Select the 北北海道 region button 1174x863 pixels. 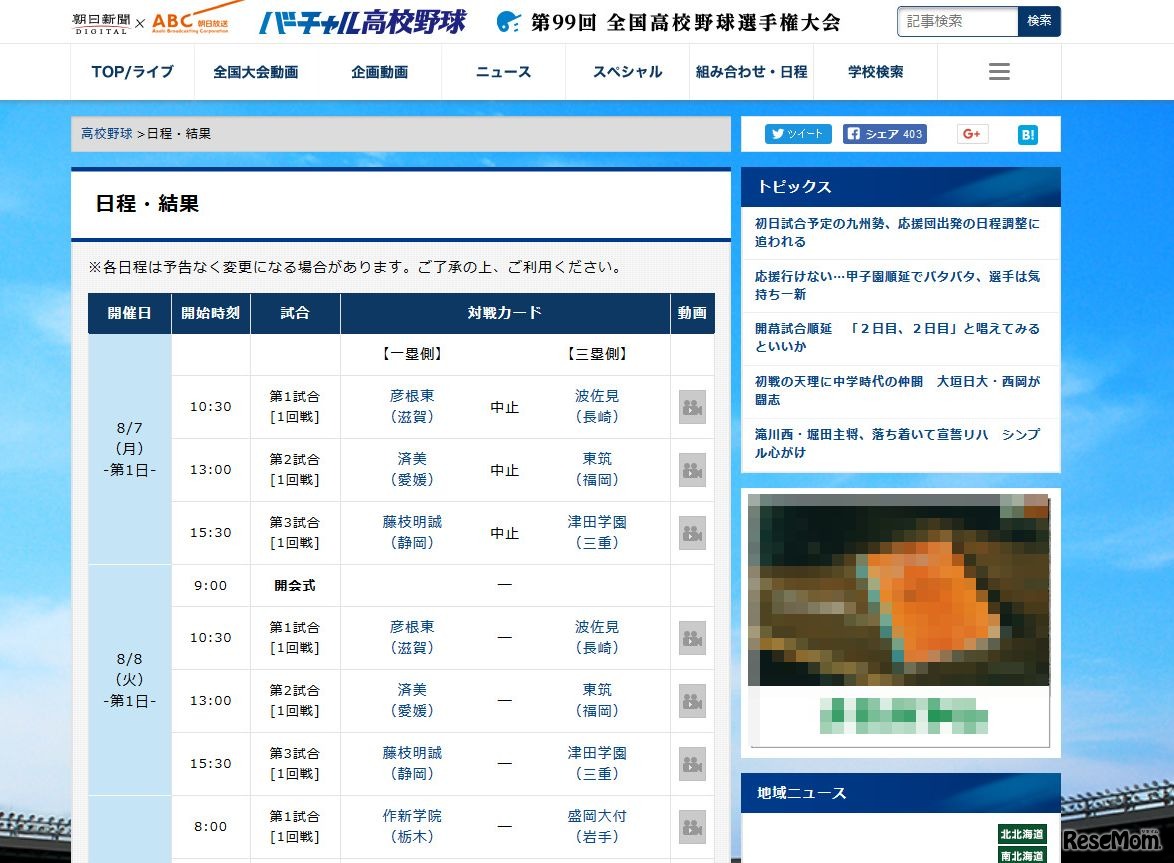[1022, 834]
